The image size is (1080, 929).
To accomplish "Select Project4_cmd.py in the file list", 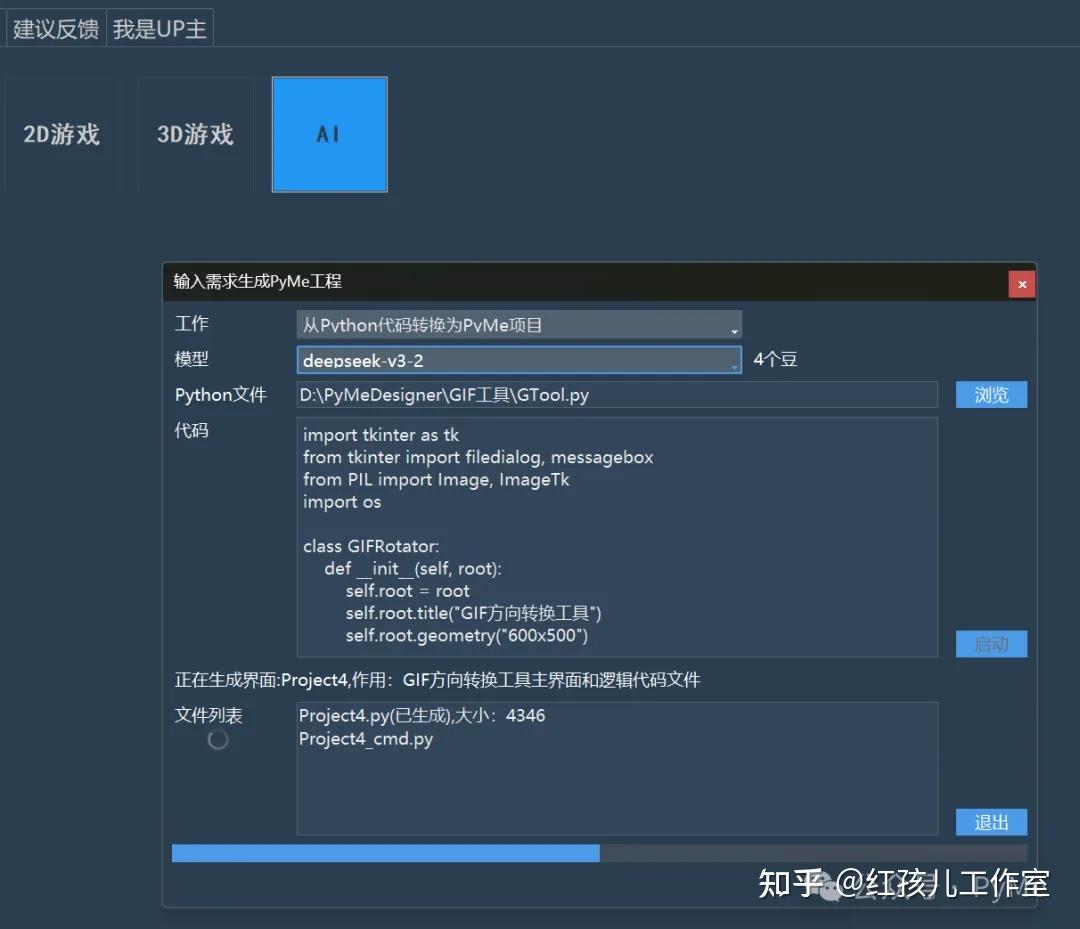I will tap(366, 739).
